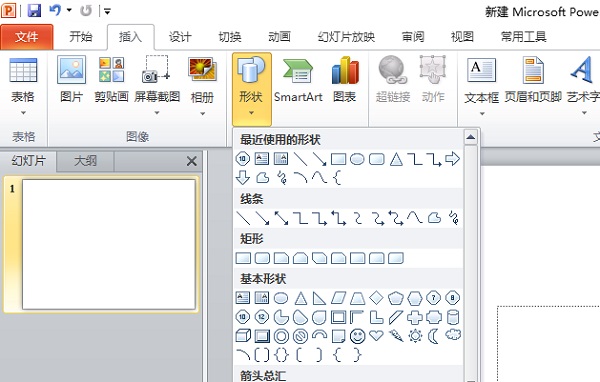
Task: Open the undo history dropdown arrow
Action: tap(69, 10)
